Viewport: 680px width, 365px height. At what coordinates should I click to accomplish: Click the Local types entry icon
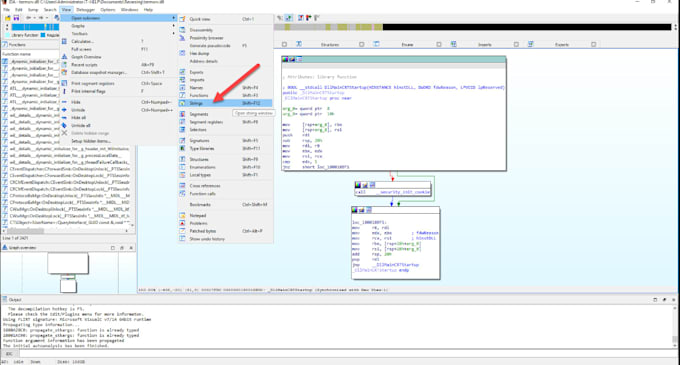coord(183,175)
